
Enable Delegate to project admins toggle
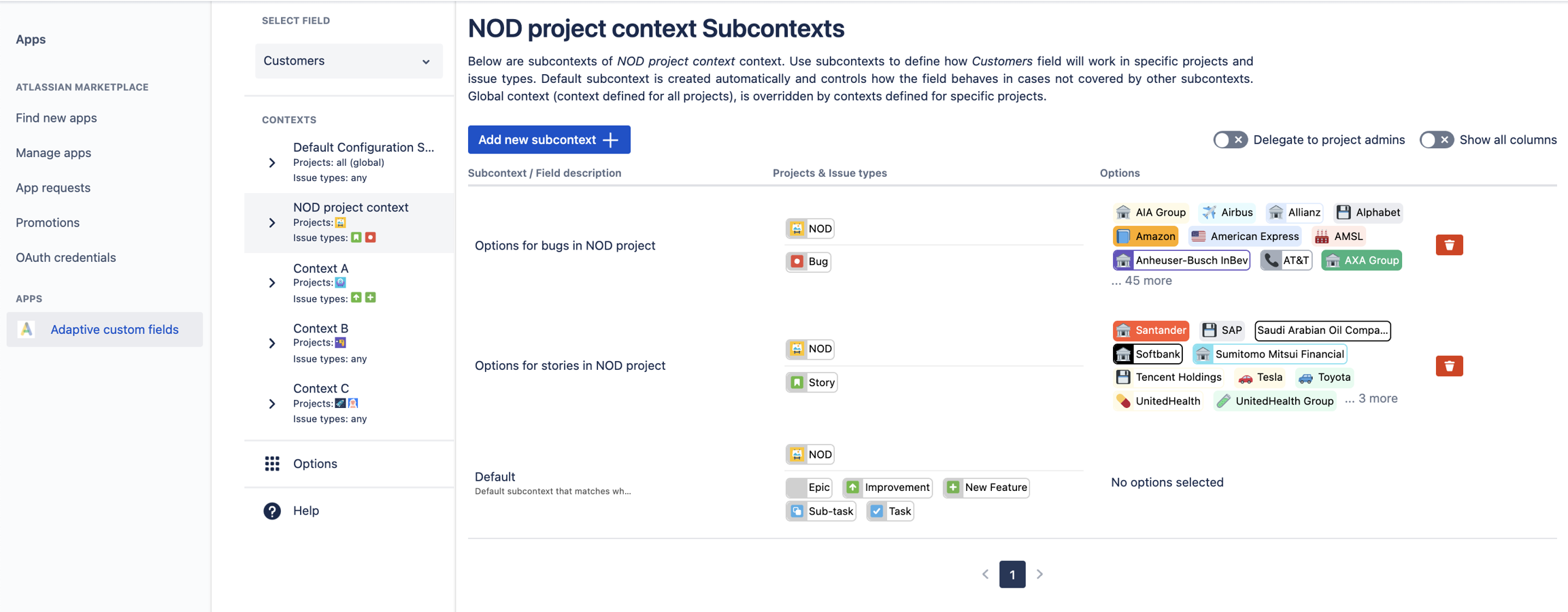click(1230, 139)
